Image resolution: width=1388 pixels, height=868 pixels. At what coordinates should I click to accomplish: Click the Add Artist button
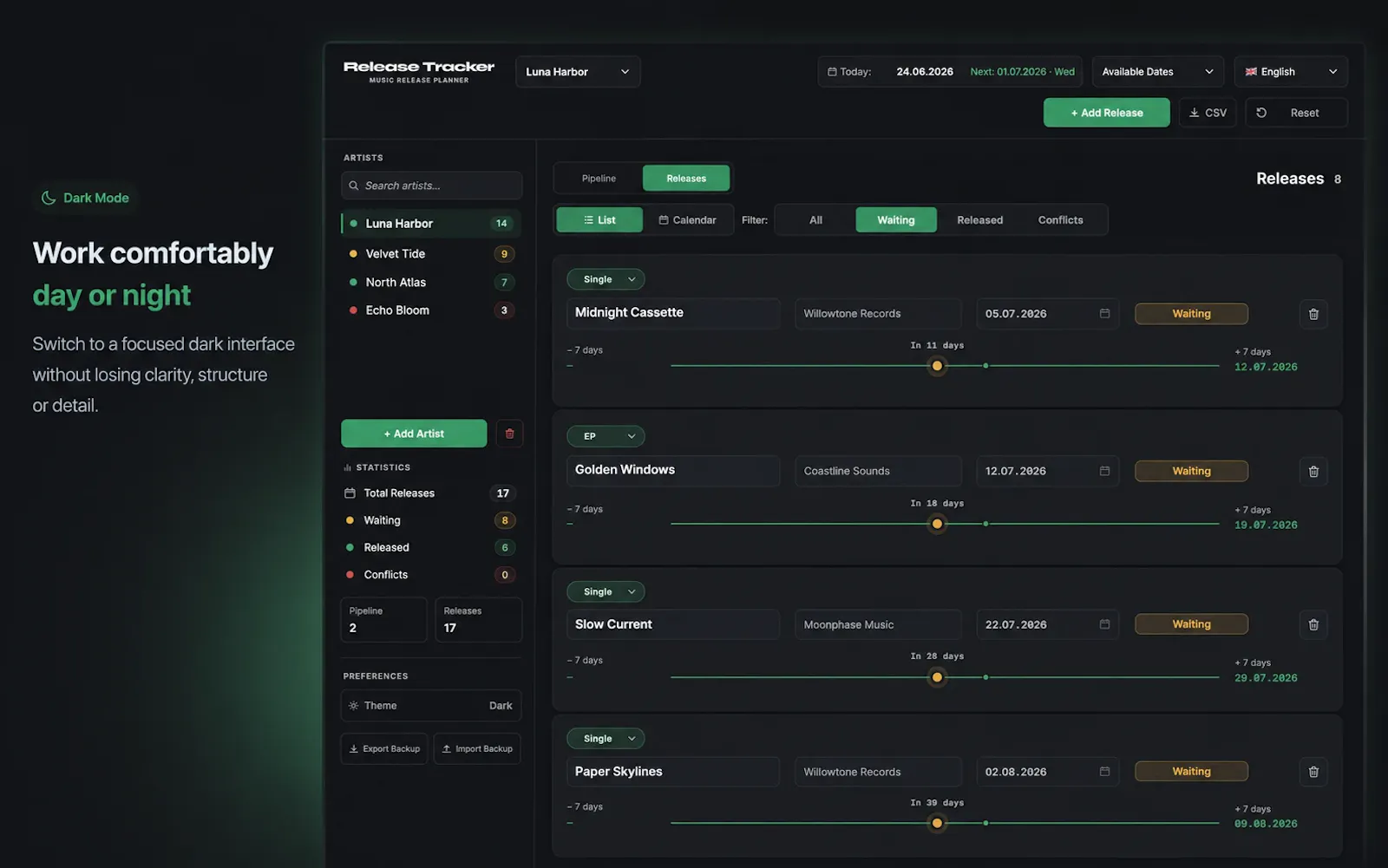(x=414, y=434)
